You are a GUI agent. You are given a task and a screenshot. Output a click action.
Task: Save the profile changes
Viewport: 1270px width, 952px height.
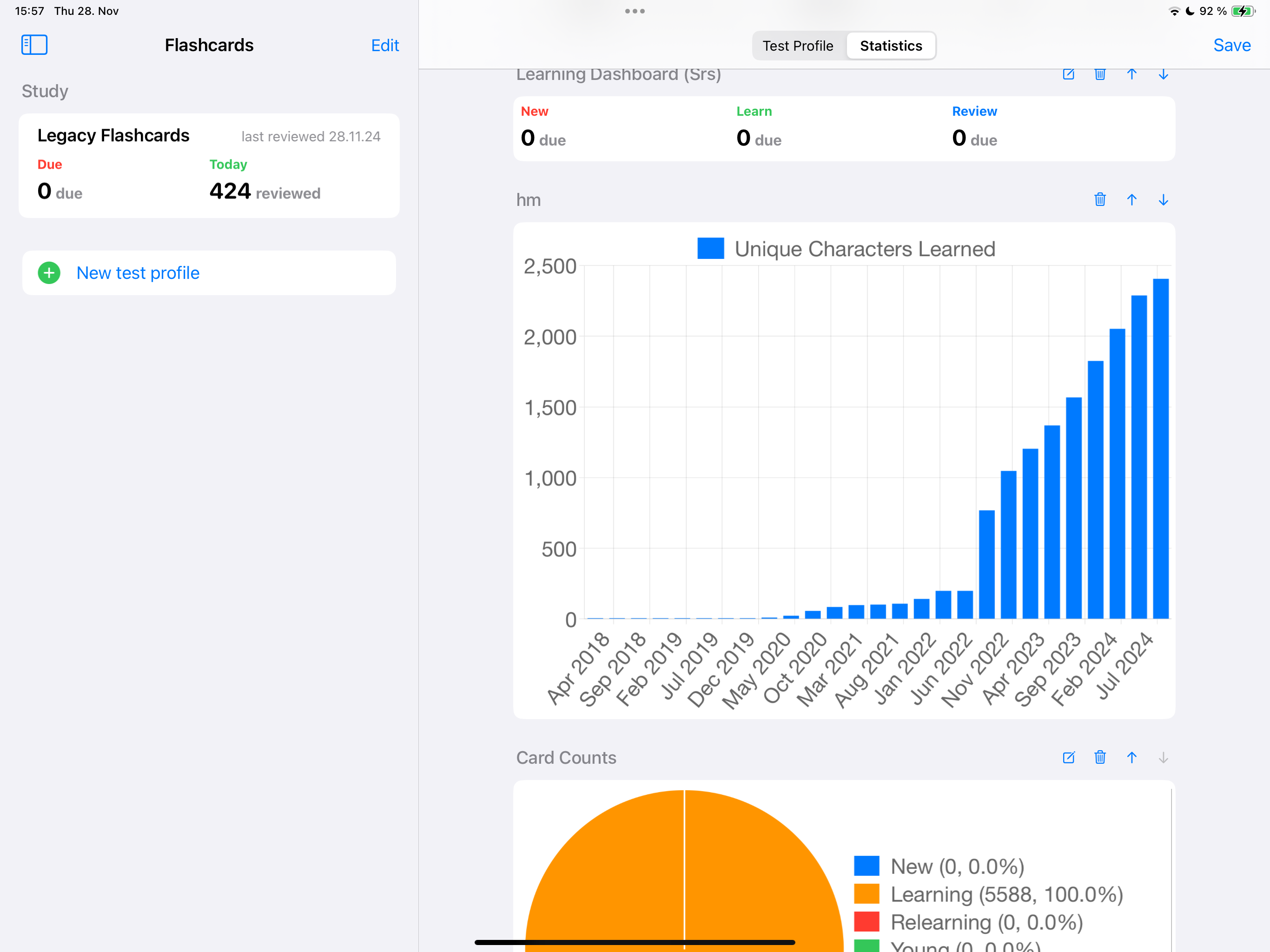[x=1231, y=45]
